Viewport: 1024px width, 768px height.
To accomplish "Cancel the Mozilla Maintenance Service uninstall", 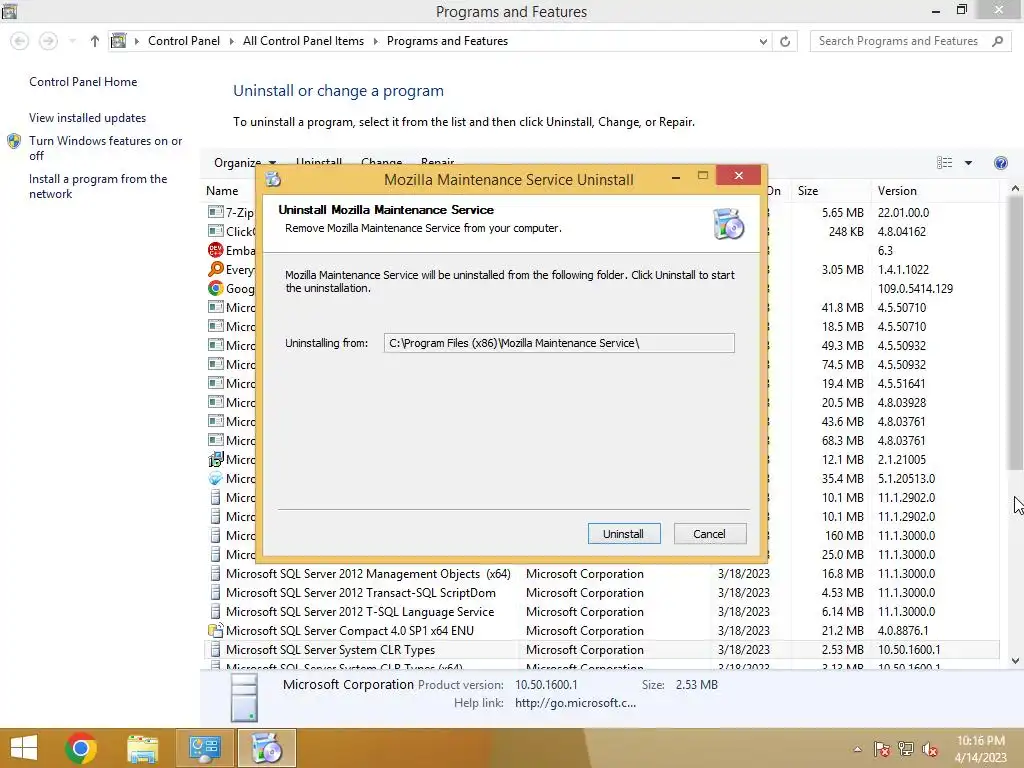I will (x=709, y=534).
